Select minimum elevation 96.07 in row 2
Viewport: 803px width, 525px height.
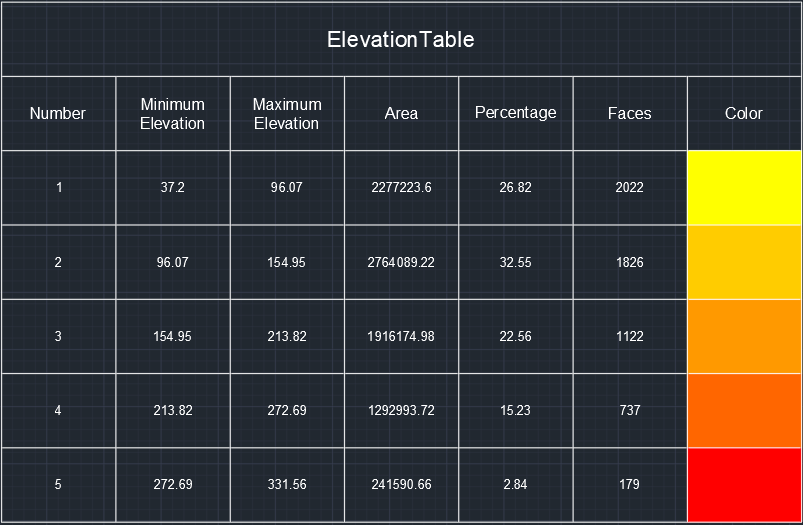[173, 262]
